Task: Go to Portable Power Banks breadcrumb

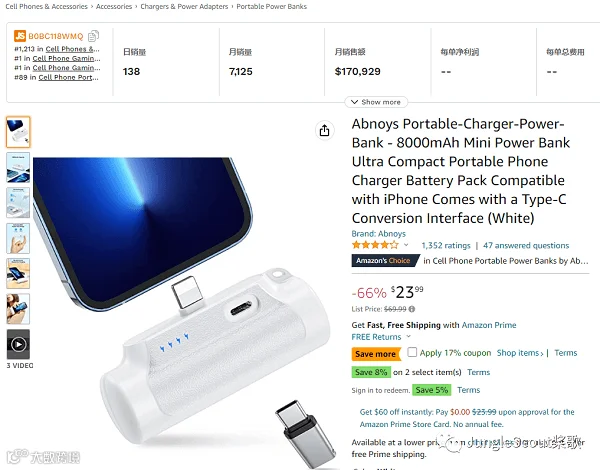Action: 271,7
